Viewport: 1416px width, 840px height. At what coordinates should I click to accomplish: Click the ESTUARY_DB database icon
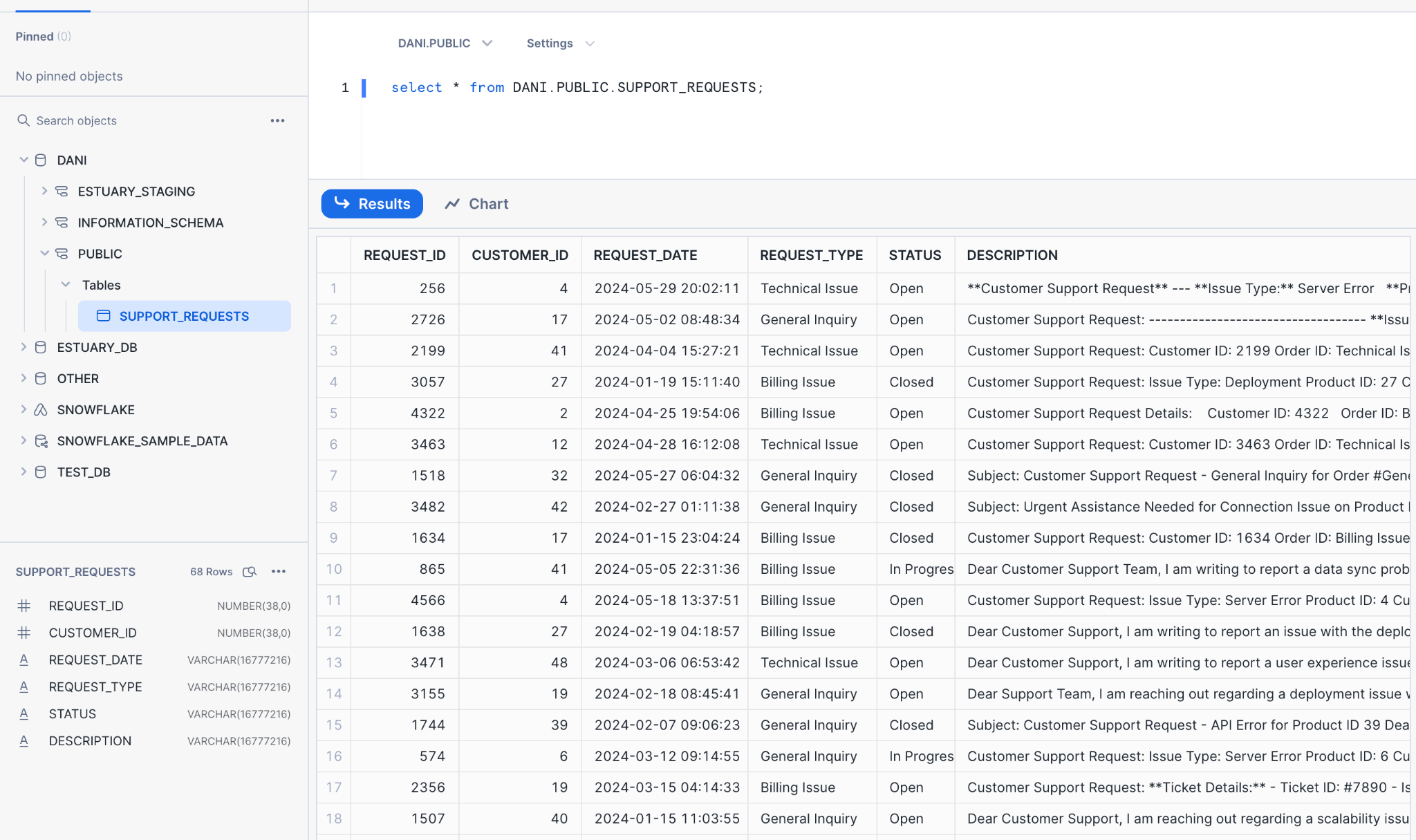tap(41, 347)
